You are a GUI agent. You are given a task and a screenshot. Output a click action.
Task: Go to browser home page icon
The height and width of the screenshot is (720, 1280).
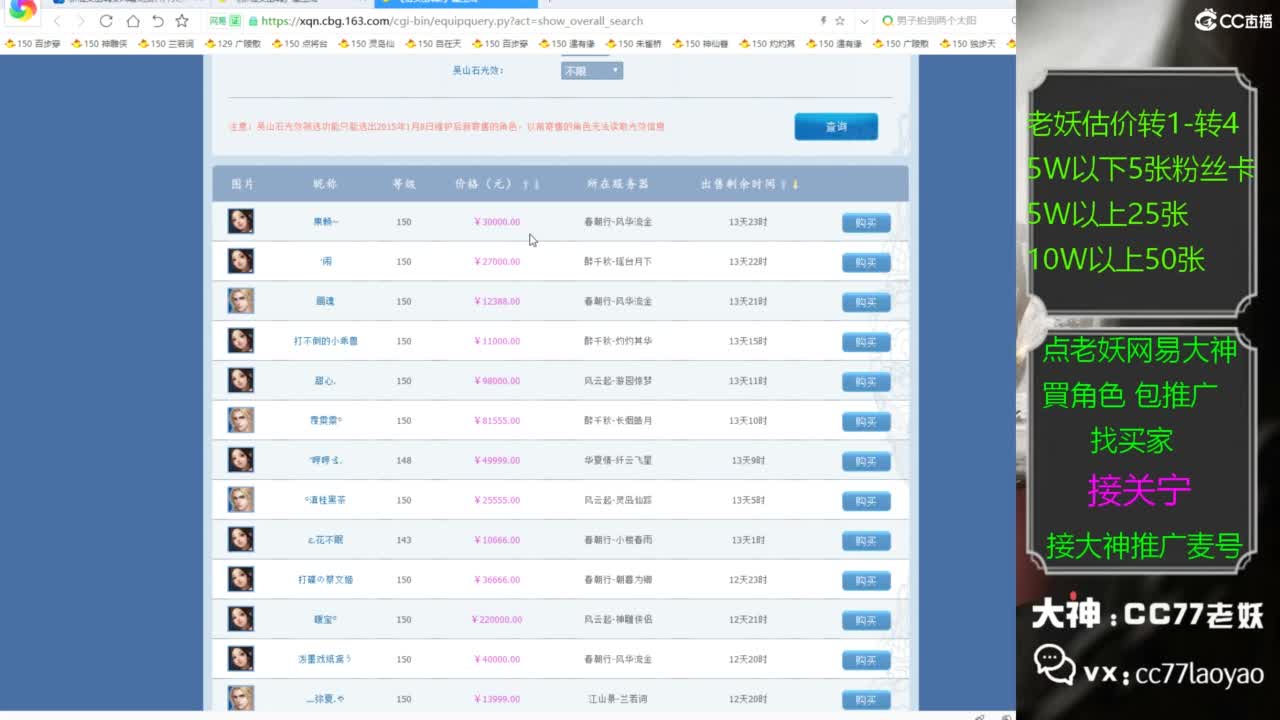(132, 21)
